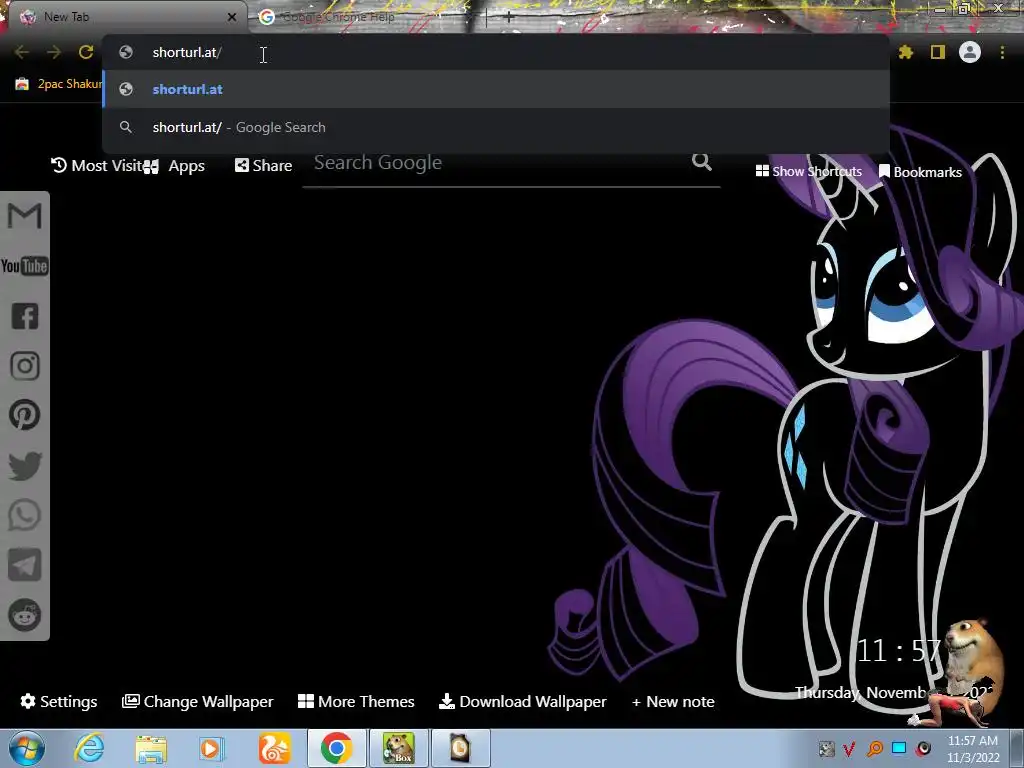Open Facebook shortcut in sidebar
The width and height of the screenshot is (1024, 768).
click(x=25, y=316)
